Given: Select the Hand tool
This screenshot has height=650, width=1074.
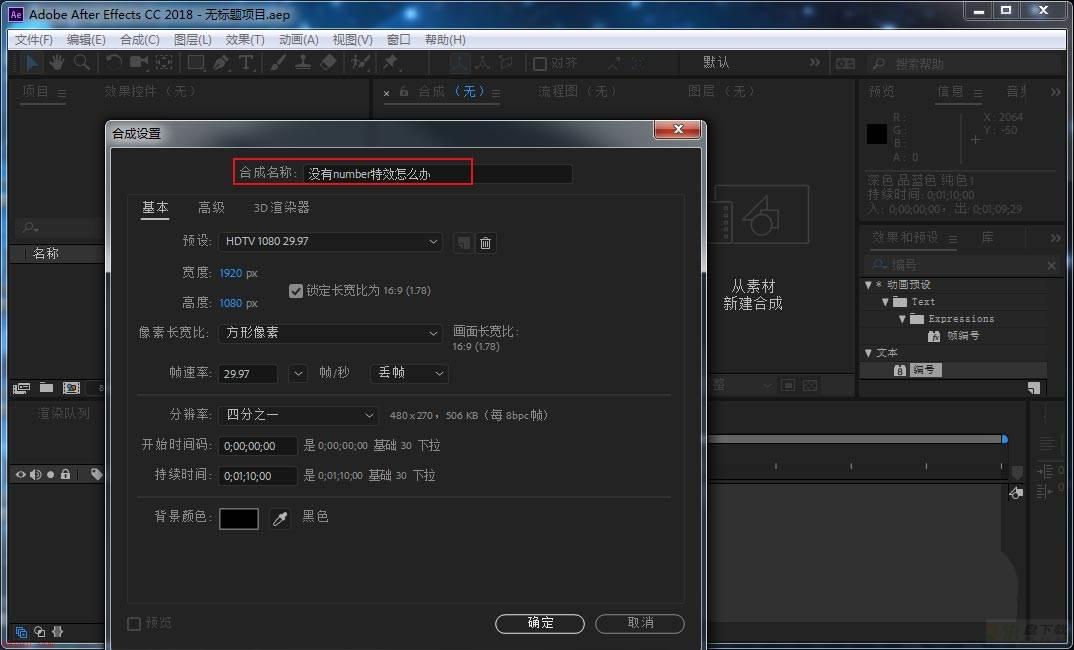Looking at the screenshot, I should coord(57,63).
